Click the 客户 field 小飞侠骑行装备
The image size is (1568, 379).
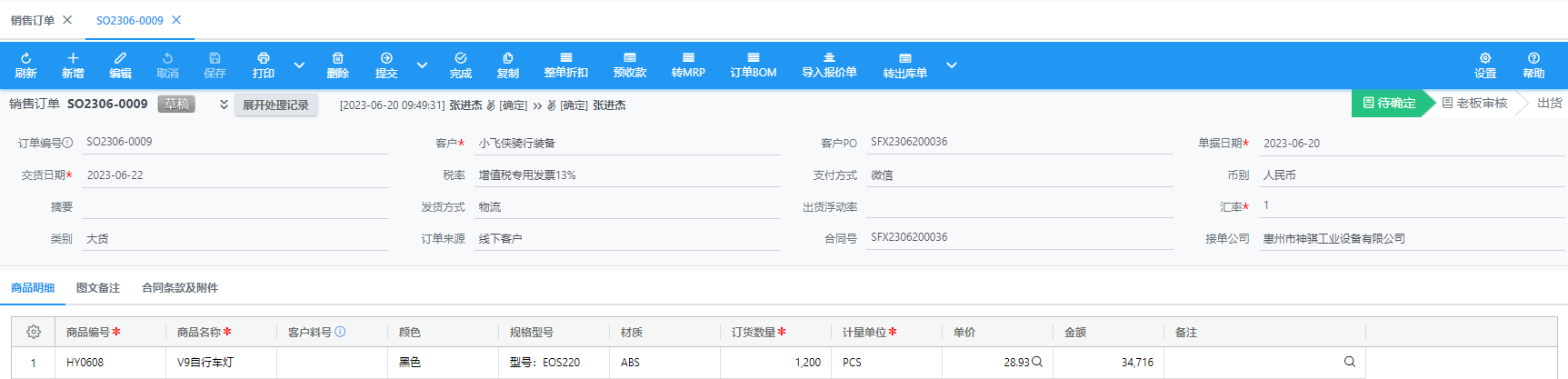(627, 143)
